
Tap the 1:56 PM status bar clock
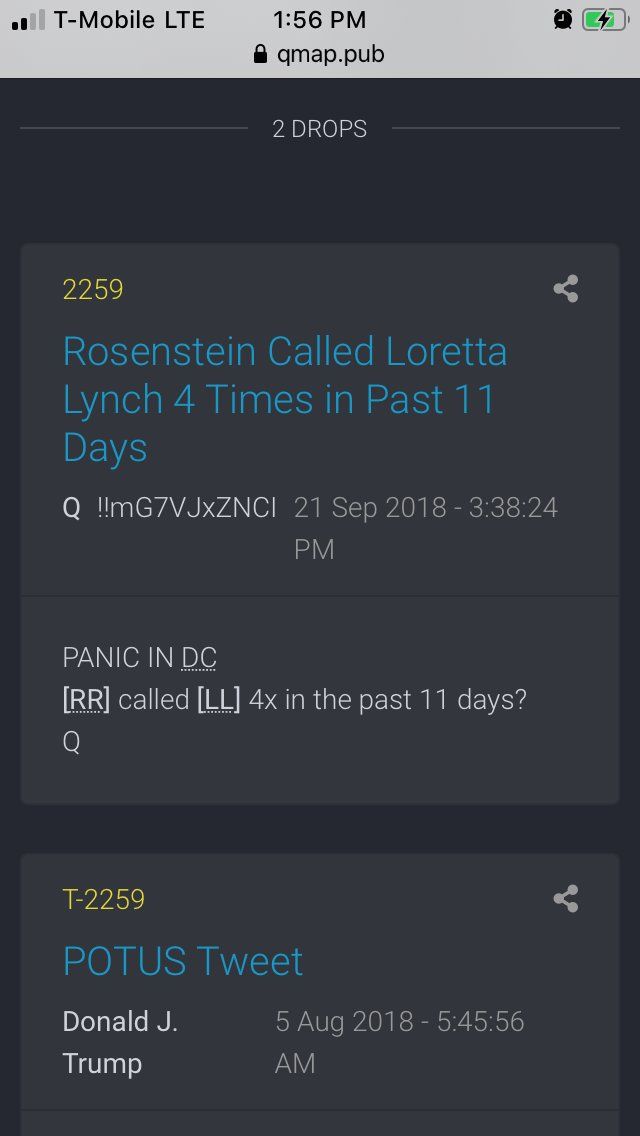click(x=320, y=20)
